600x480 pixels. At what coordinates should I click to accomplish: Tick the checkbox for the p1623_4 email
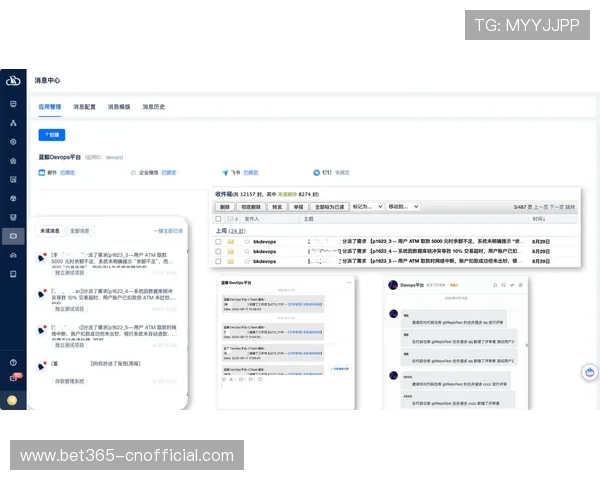click(x=218, y=251)
